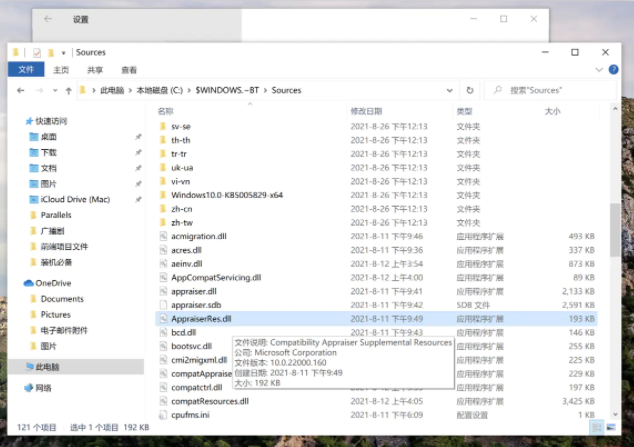This screenshot has height=447, width=634.
Task: Switch to large icons view
Action: click(611, 427)
